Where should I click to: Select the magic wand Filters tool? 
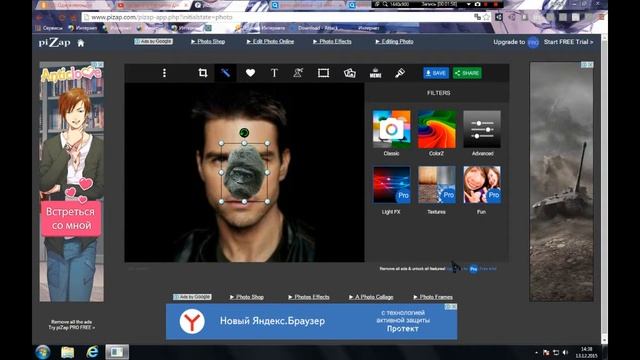[225, 73]
